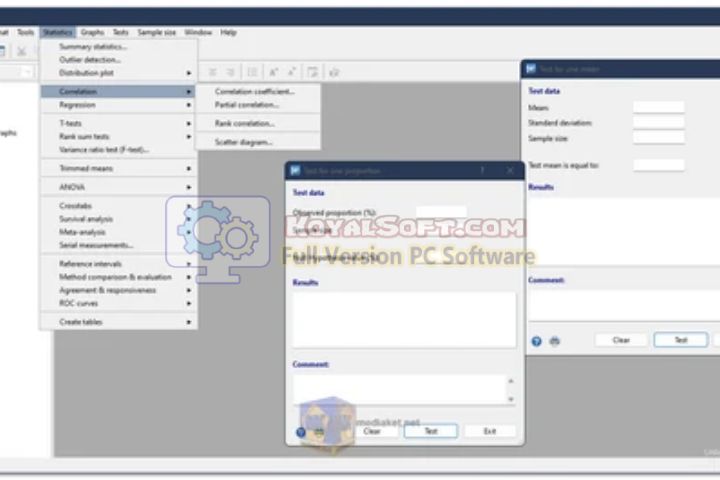Click the Mean input field
This screenshot has width=720, height=480.
658,107
